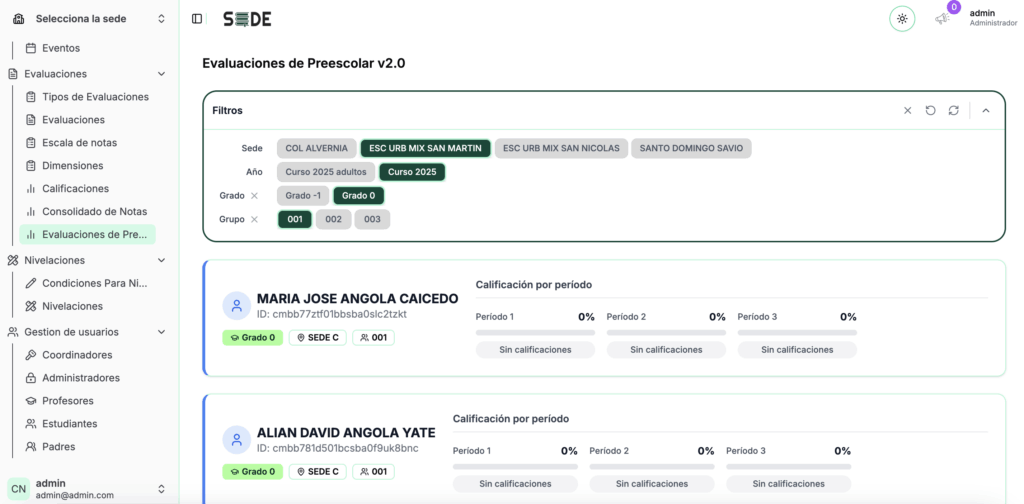Refresh filters with the circular arrows icon
1024x504 pixels.
tap(953, 111)
